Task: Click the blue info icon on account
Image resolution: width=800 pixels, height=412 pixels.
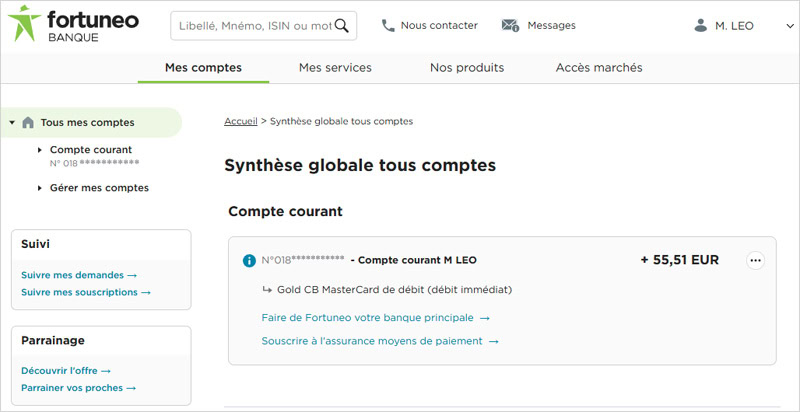Action: pyautogui.click(x=249, y=261)
